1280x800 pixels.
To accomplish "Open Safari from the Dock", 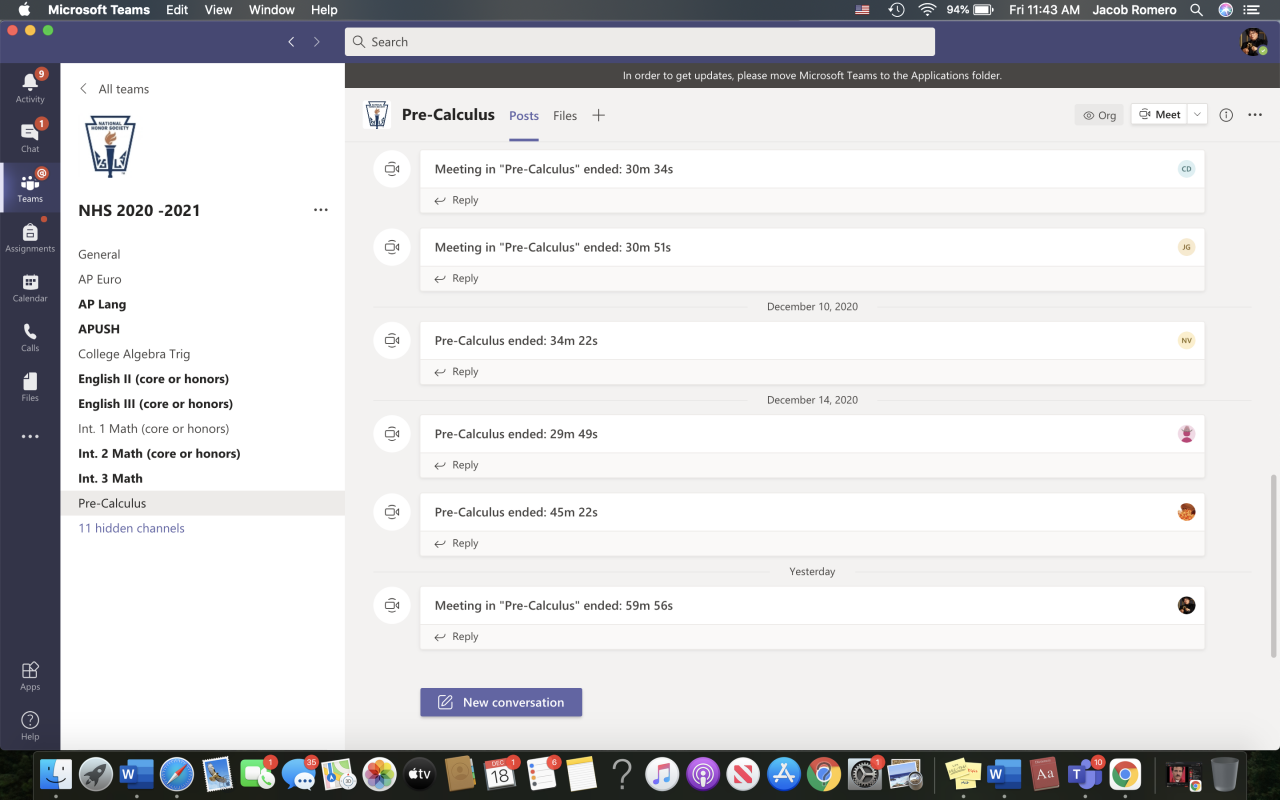I will coord(177,773).
